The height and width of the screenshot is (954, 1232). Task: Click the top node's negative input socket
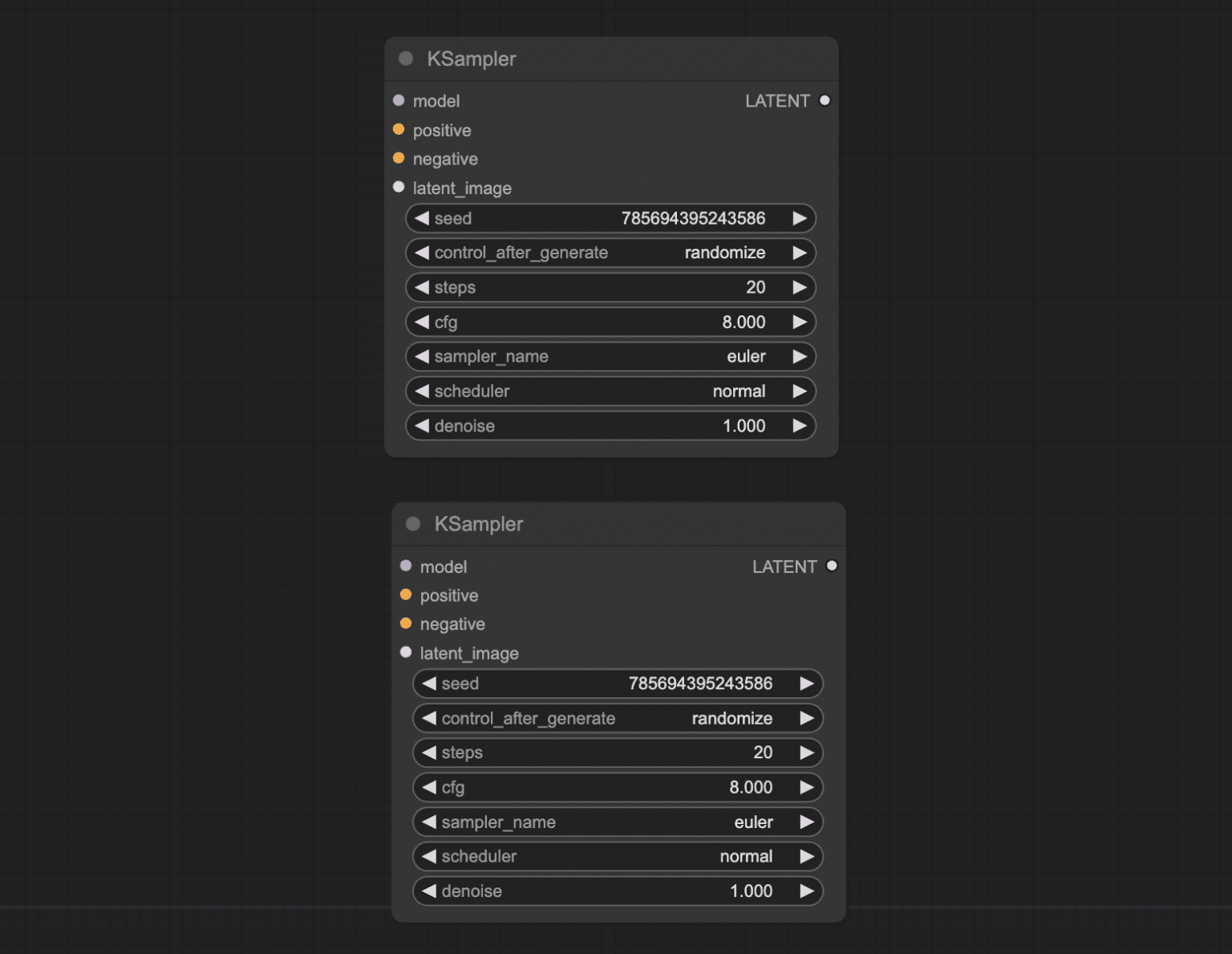tap(399, 158)
